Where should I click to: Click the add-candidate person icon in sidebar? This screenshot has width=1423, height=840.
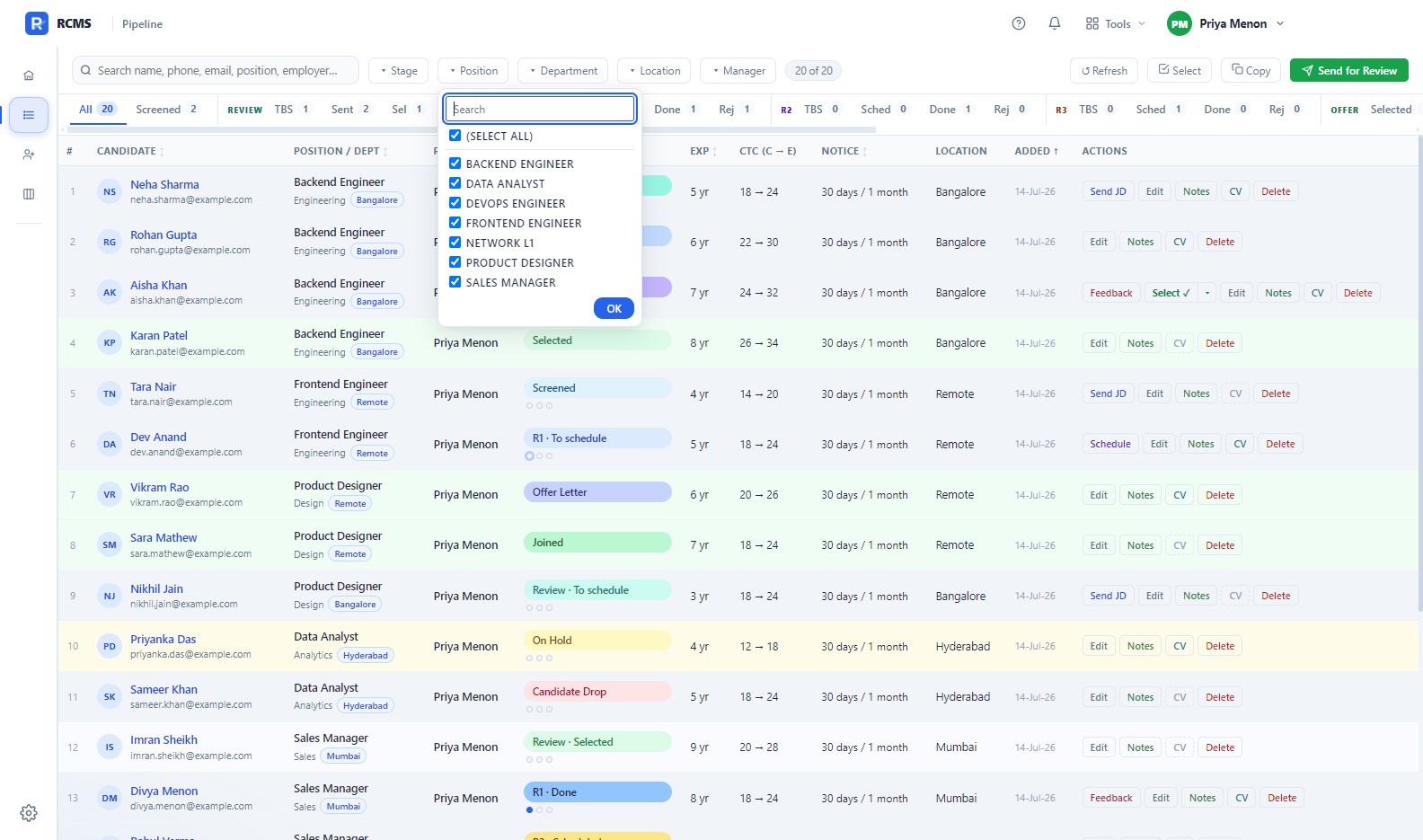(29, 155)
